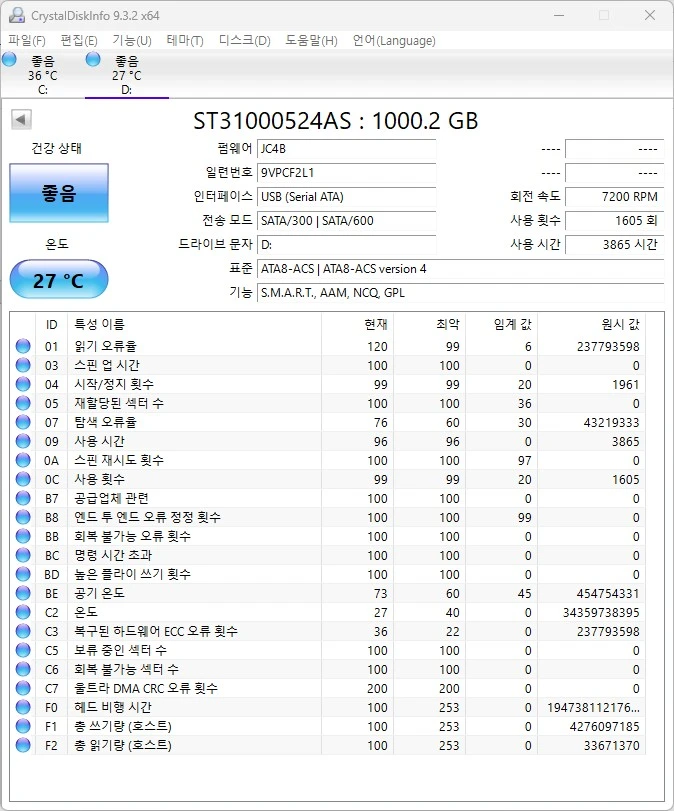Click the blue status orb for disk D:
The image size is (674, 811).
93,59
